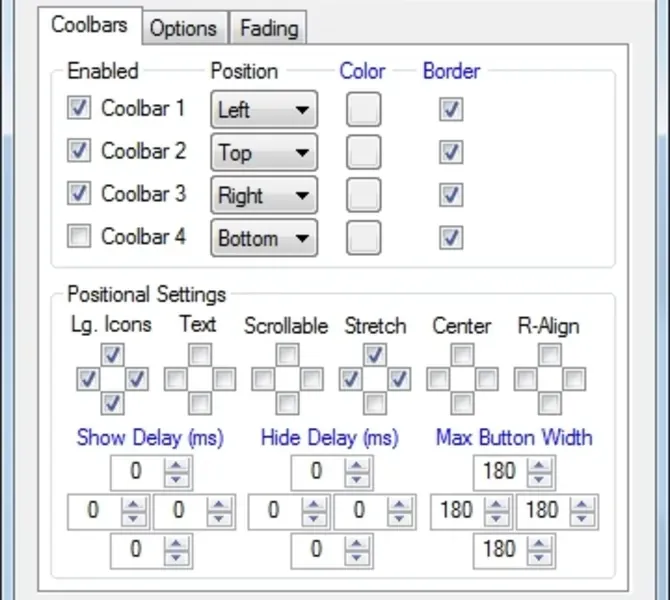Uncheck the top Stretch checkbox
The image size is (670, 600).
[x=374, y=355]
